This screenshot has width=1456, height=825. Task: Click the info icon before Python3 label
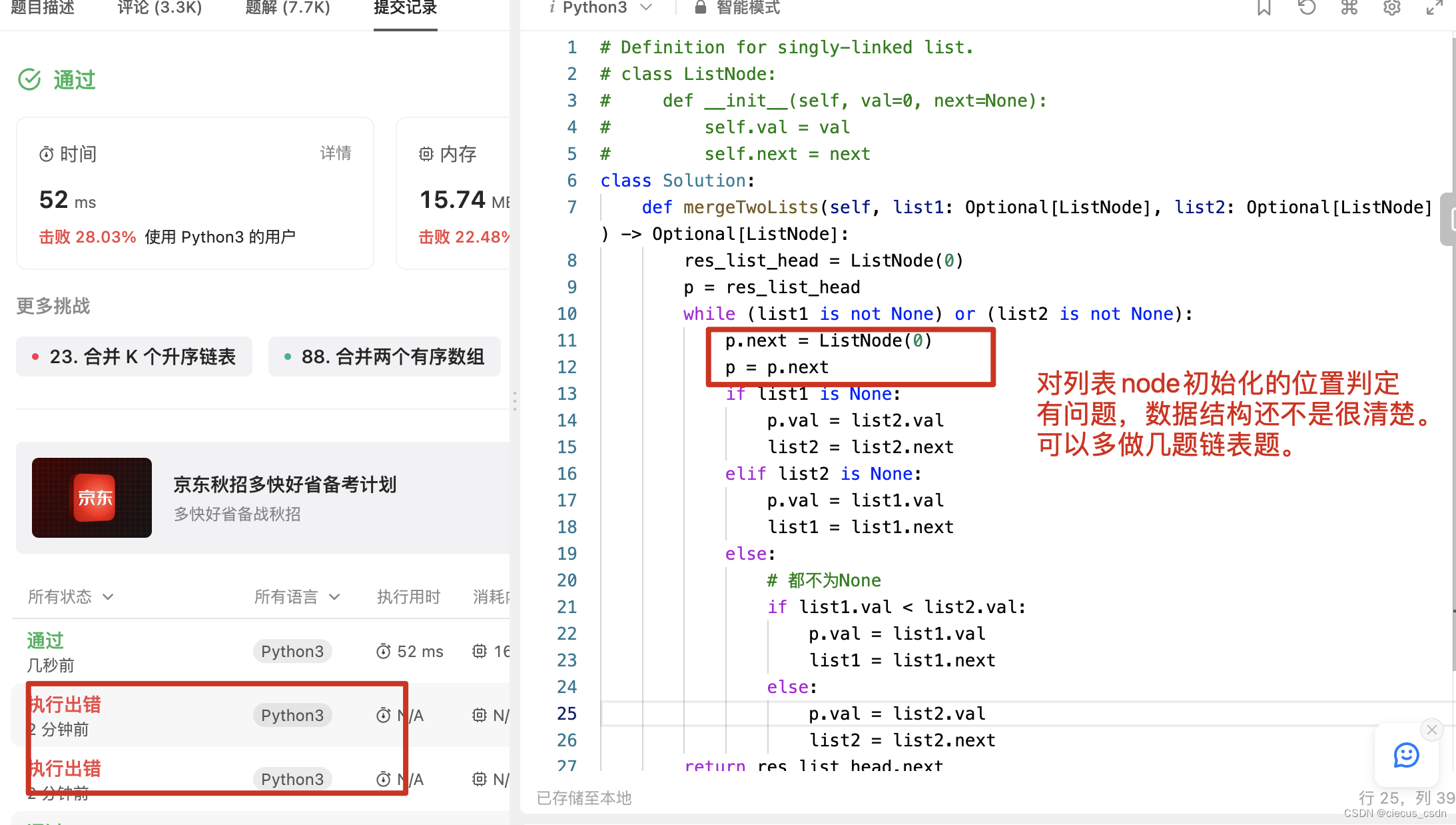tap(551, 7)
